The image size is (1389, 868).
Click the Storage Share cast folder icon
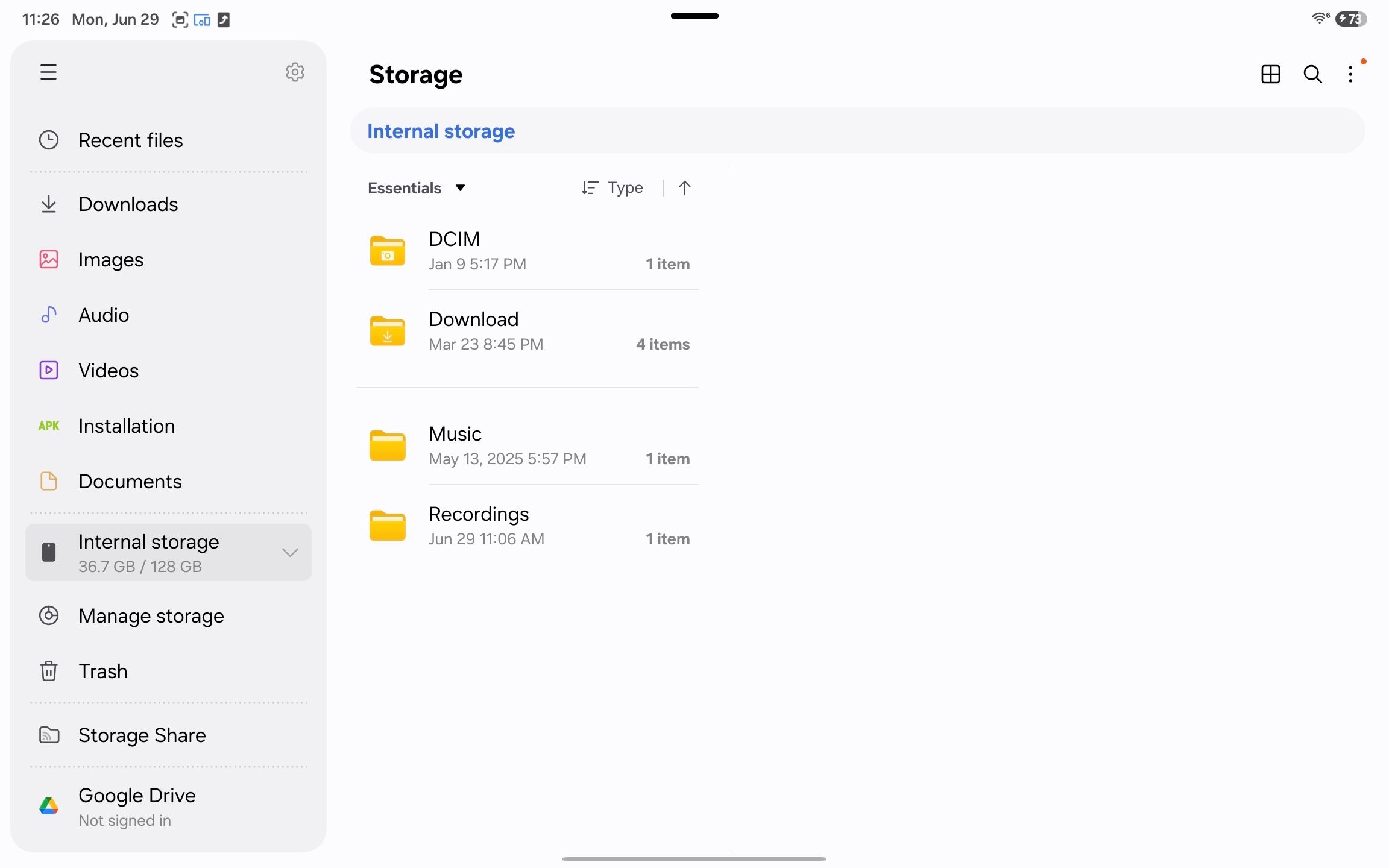click(49, 735)
